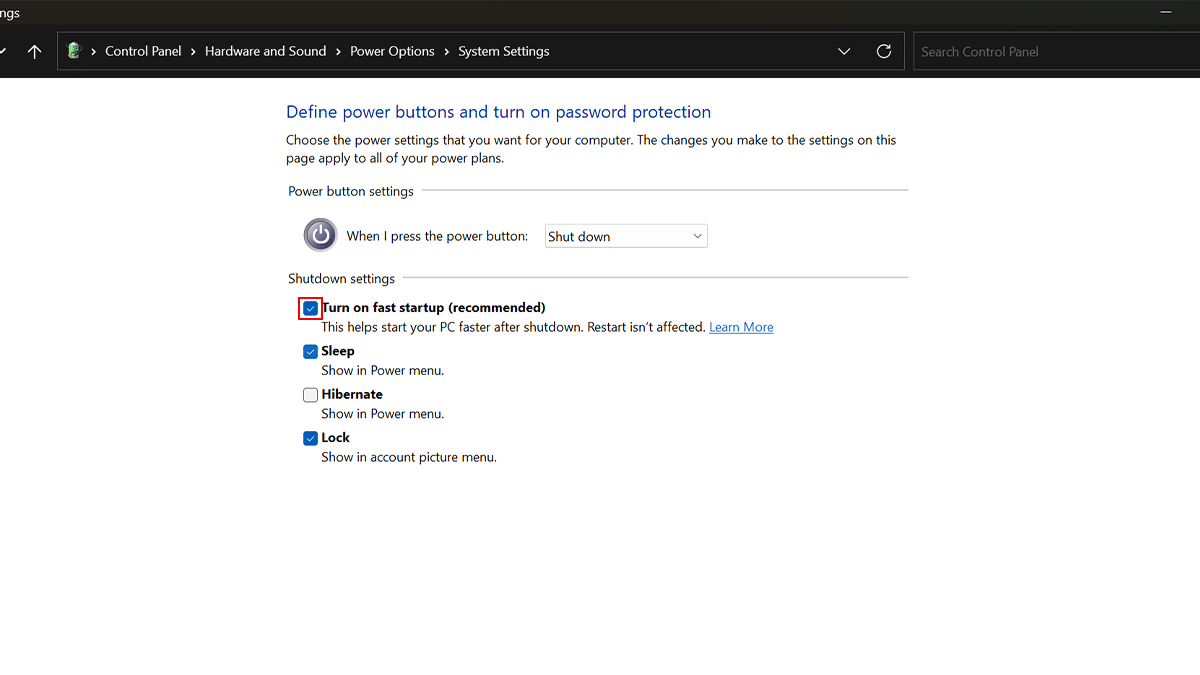Click the Control Panel icon in address bar
The width and height of the screenshot is (1200, 675).
pyautogui.click(x=74, y=51)
